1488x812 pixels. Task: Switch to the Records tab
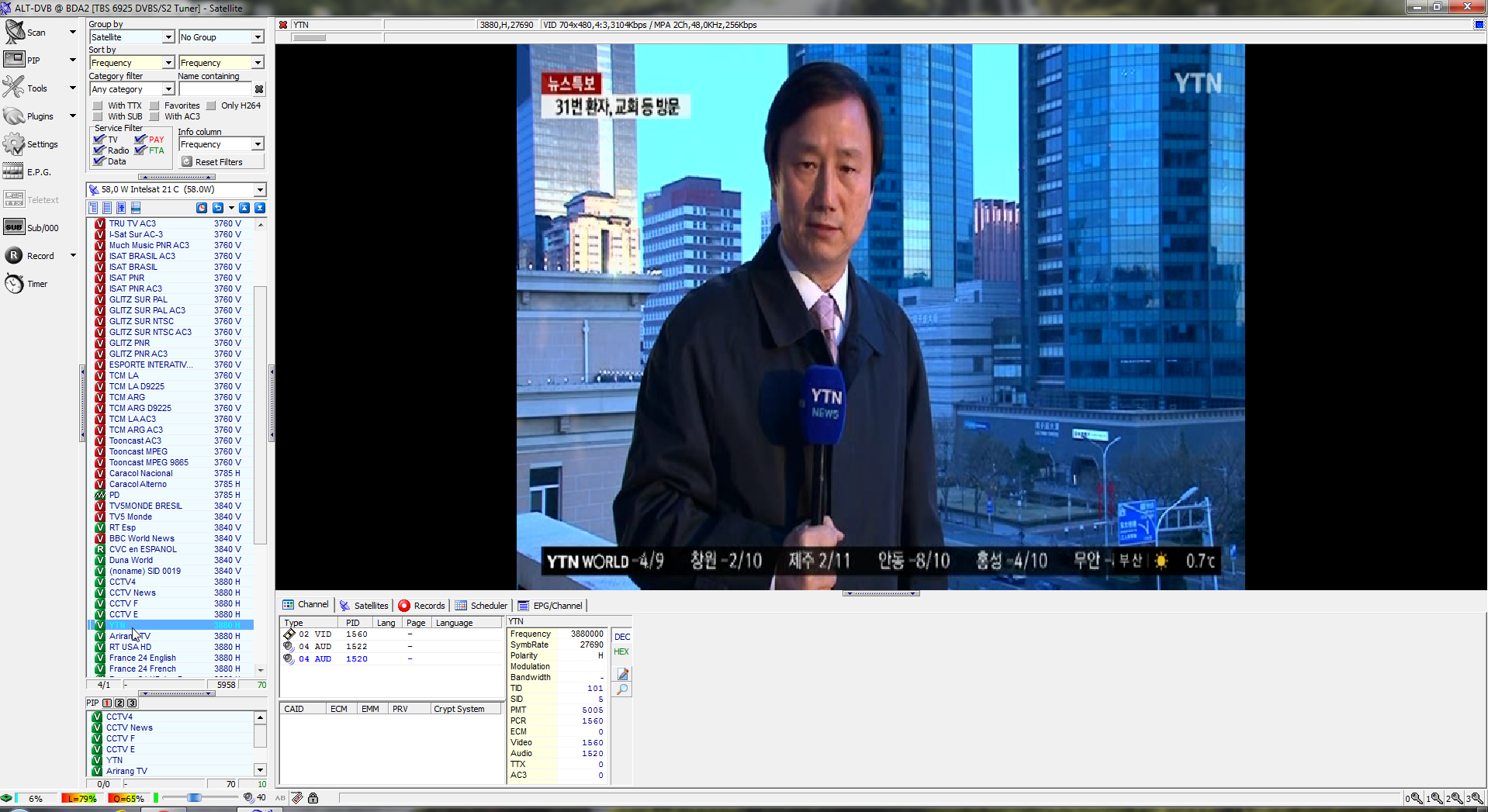(x=422, y=606)
